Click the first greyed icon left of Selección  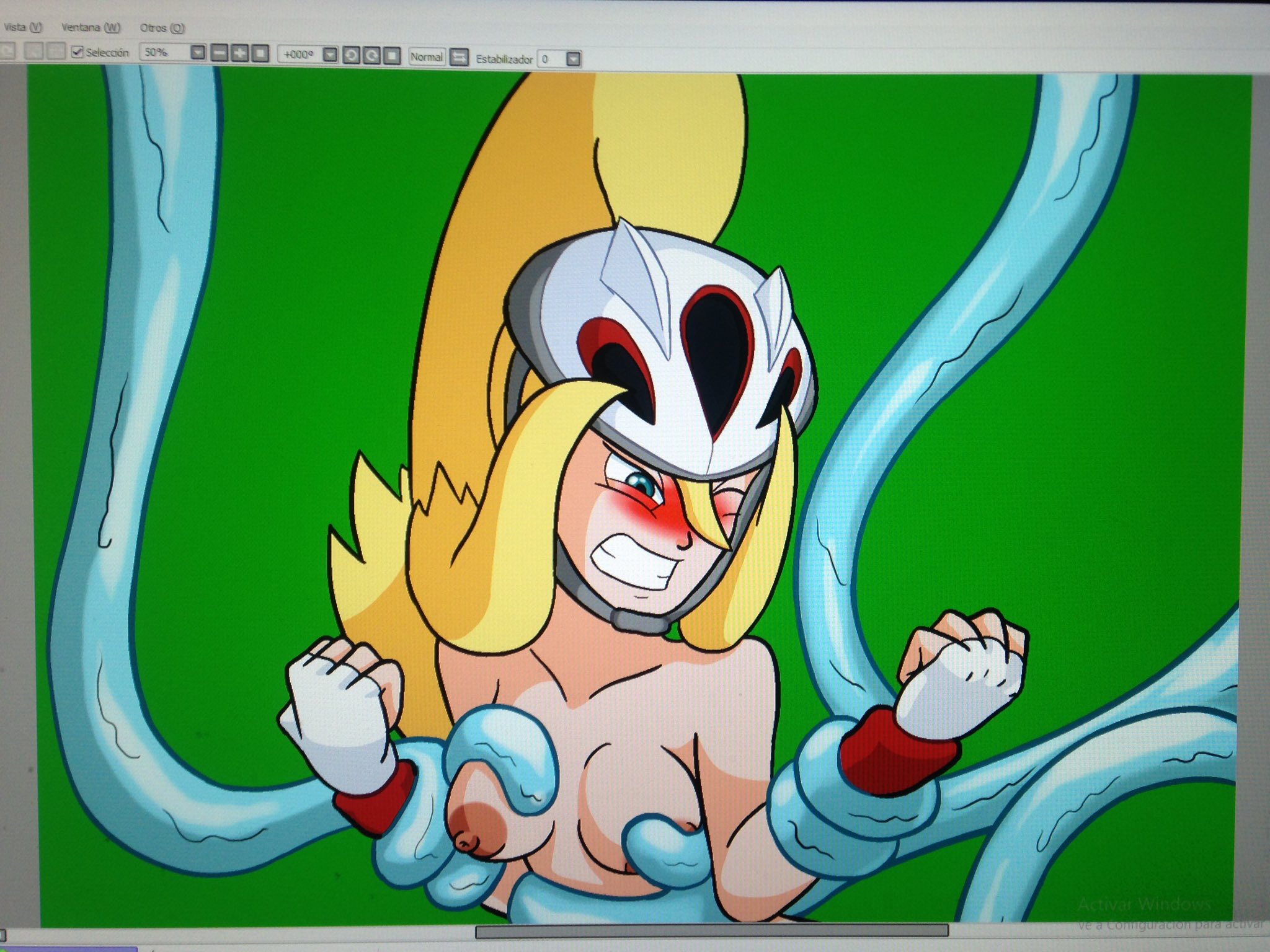[34, 51]
